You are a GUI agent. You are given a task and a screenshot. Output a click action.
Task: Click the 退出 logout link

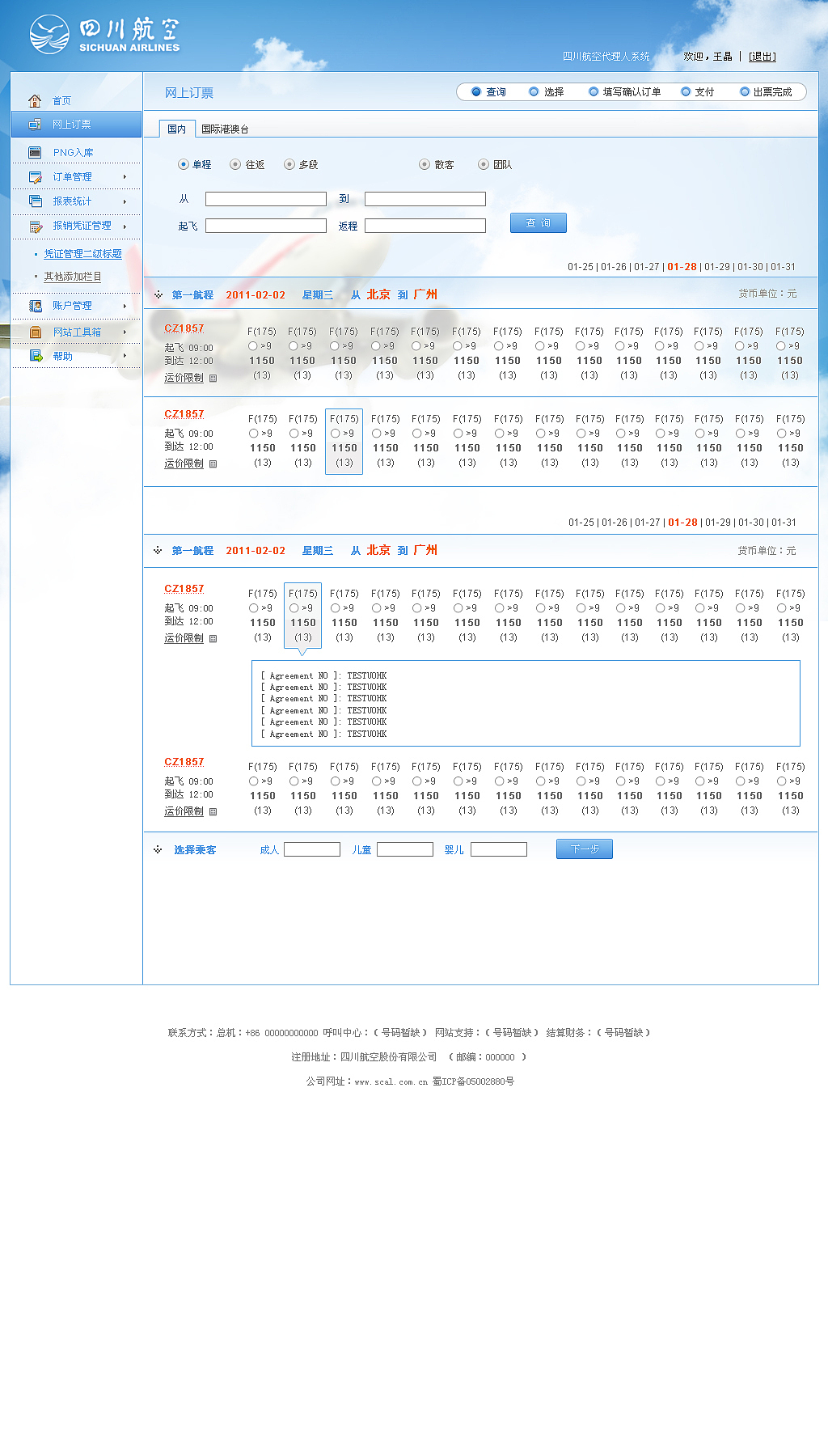[763, 57]
